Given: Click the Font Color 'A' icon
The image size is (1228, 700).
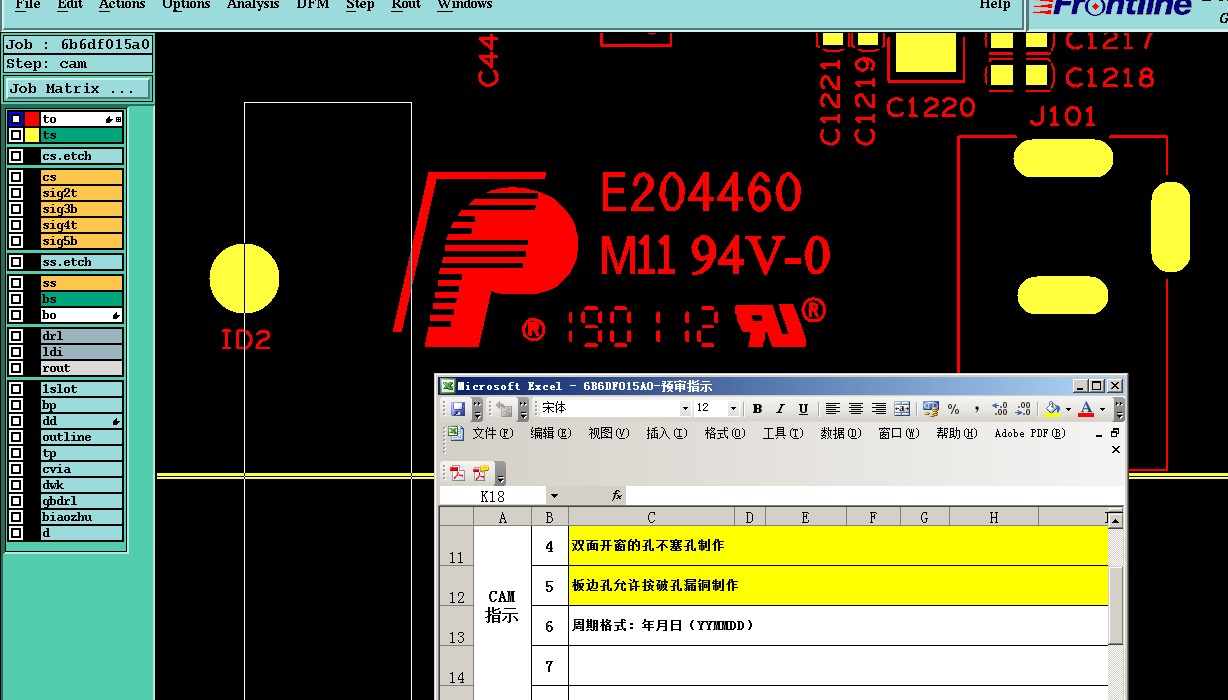Looking at the screenshot, I should click(1086, 409).
